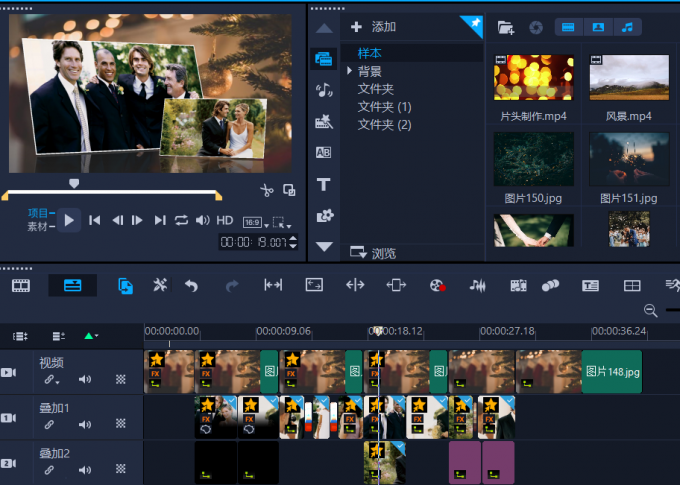Switch to storyboard view film icon
Image resolution: width=680 pixels, height=485 pixels.
pyautogui.click(x=21, y=286)
